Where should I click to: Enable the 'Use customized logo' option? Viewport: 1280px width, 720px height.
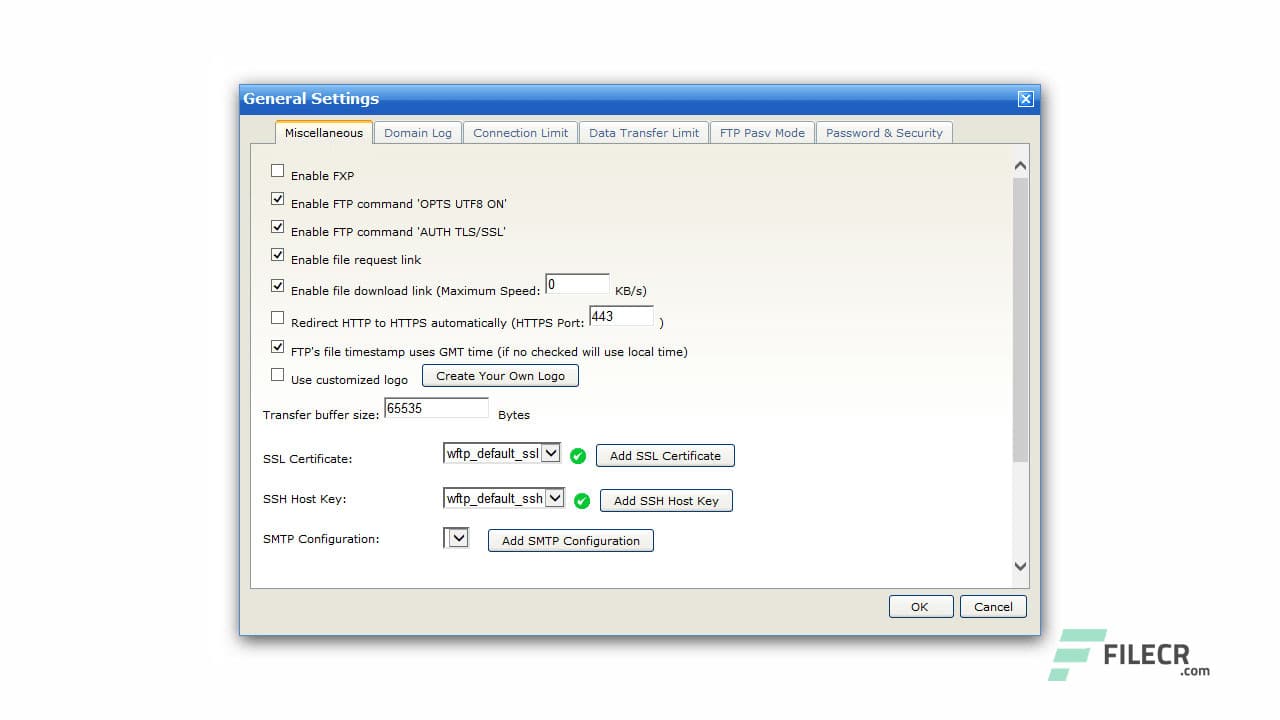point(277,374)
